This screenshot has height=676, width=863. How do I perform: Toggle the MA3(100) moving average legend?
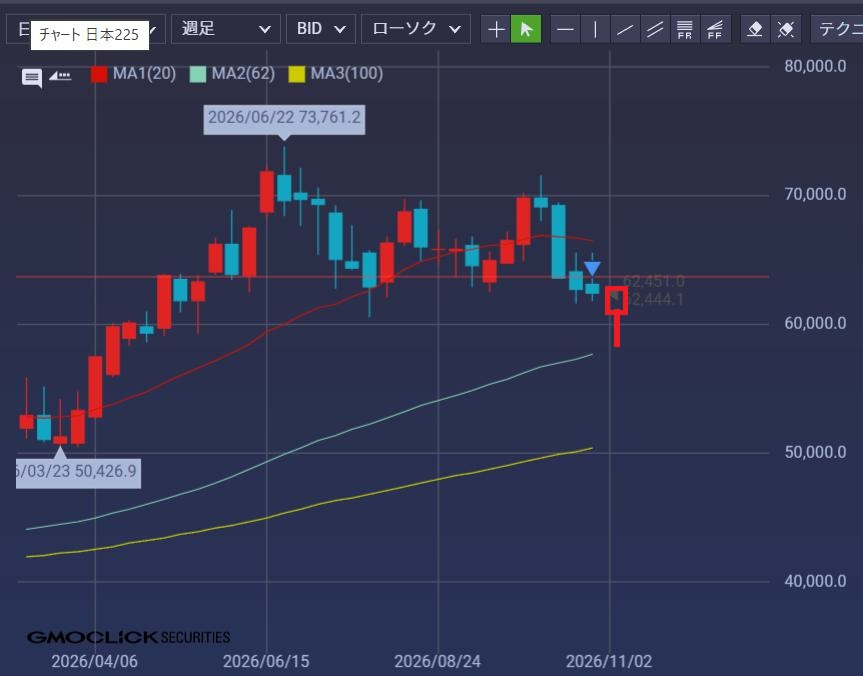click(336, 74)
